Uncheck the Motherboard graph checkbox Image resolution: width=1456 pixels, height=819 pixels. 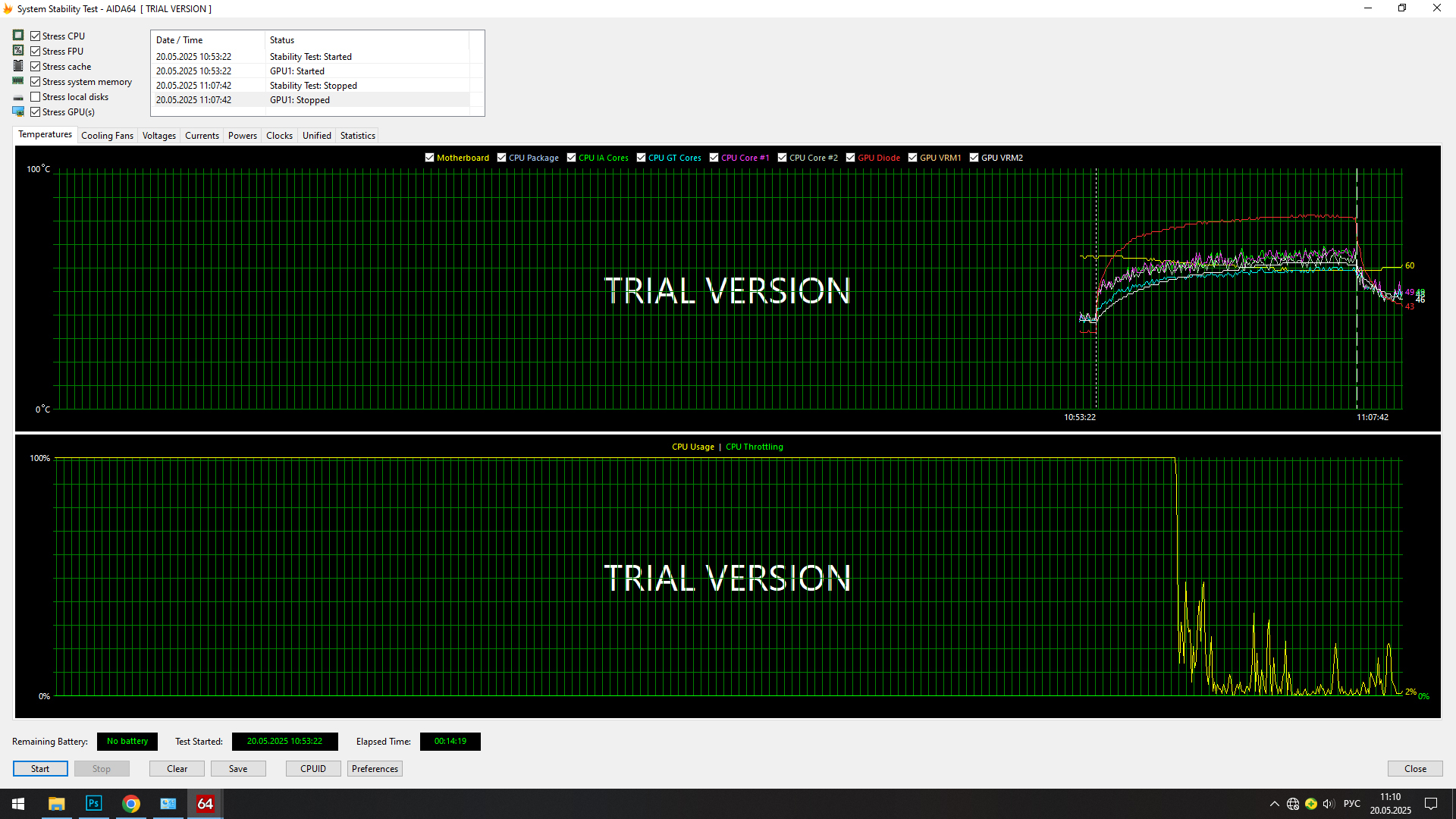pyautogui.click(x=430, y=158)
